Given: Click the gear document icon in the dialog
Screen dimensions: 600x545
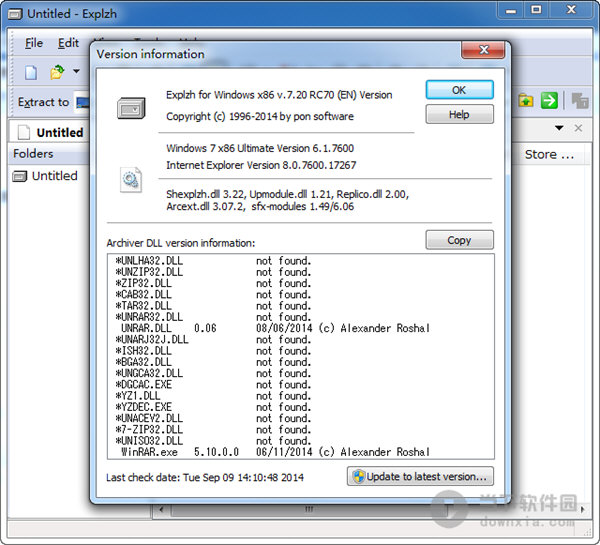Looking at the screenshot, I should click(130, 179).
